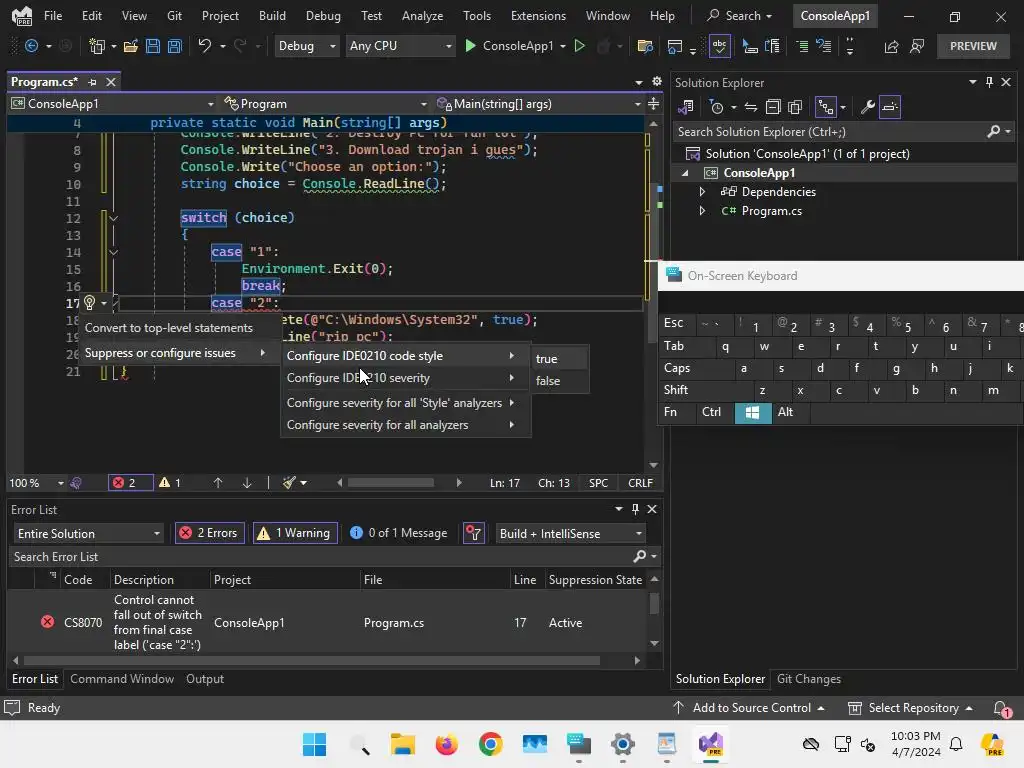The width and height of the screenshot is (1024, 768).
Task: Open the Entire Solution scope dropdown
Action: click(x=88, y=534)
